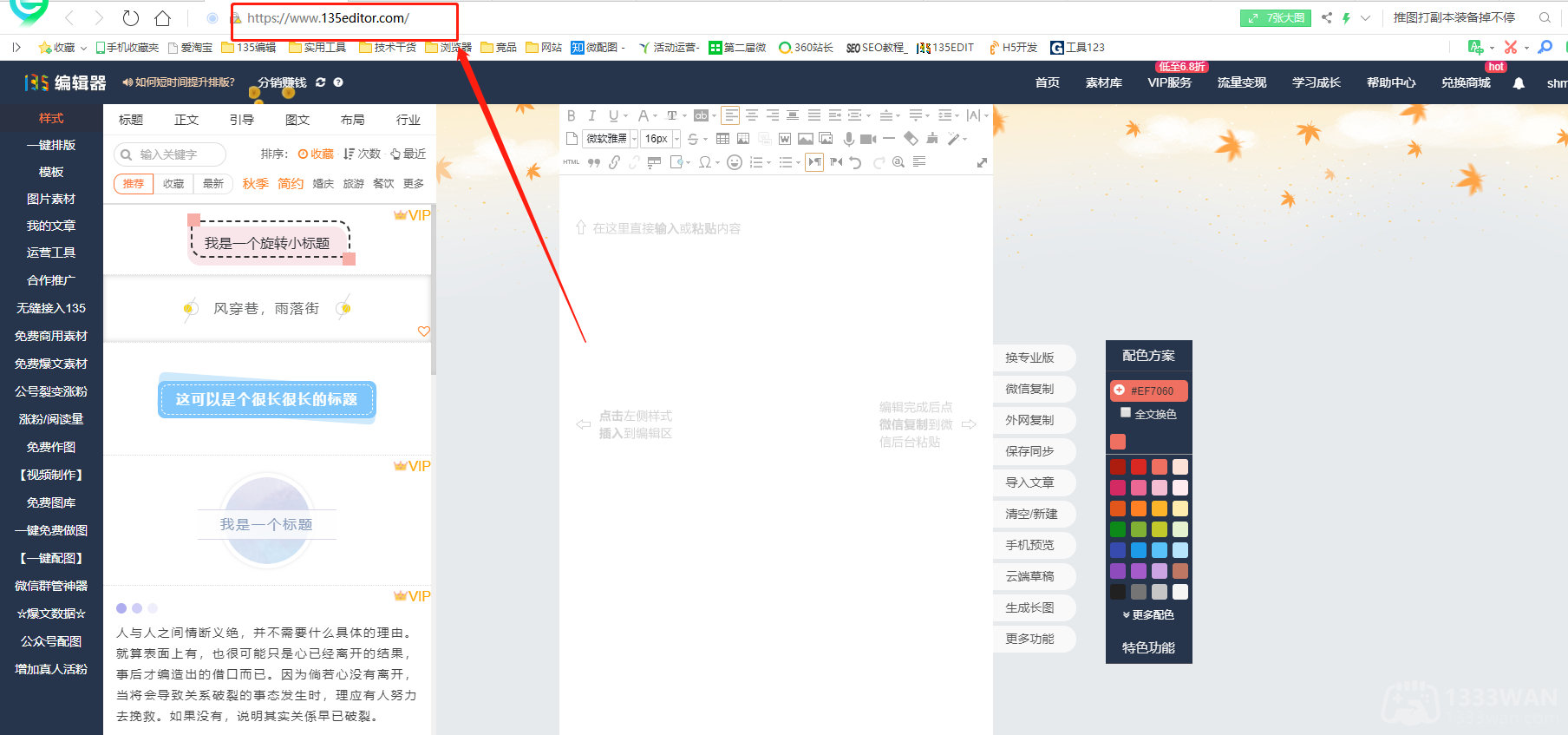
Task: Click the refresh icon beside 分销赚钱
Action: pyautogui.click(x=320, y=82)
